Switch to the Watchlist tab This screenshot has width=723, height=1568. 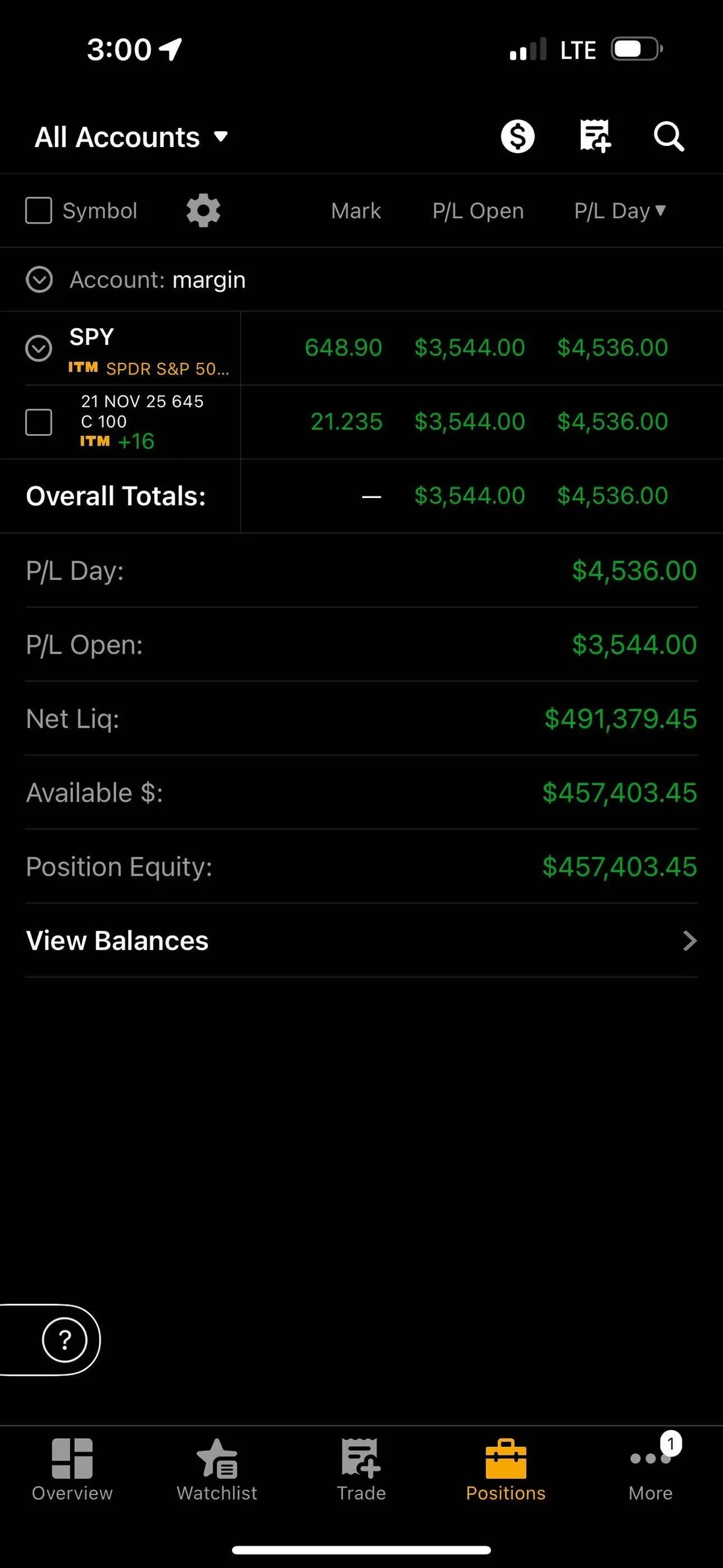217,1469
